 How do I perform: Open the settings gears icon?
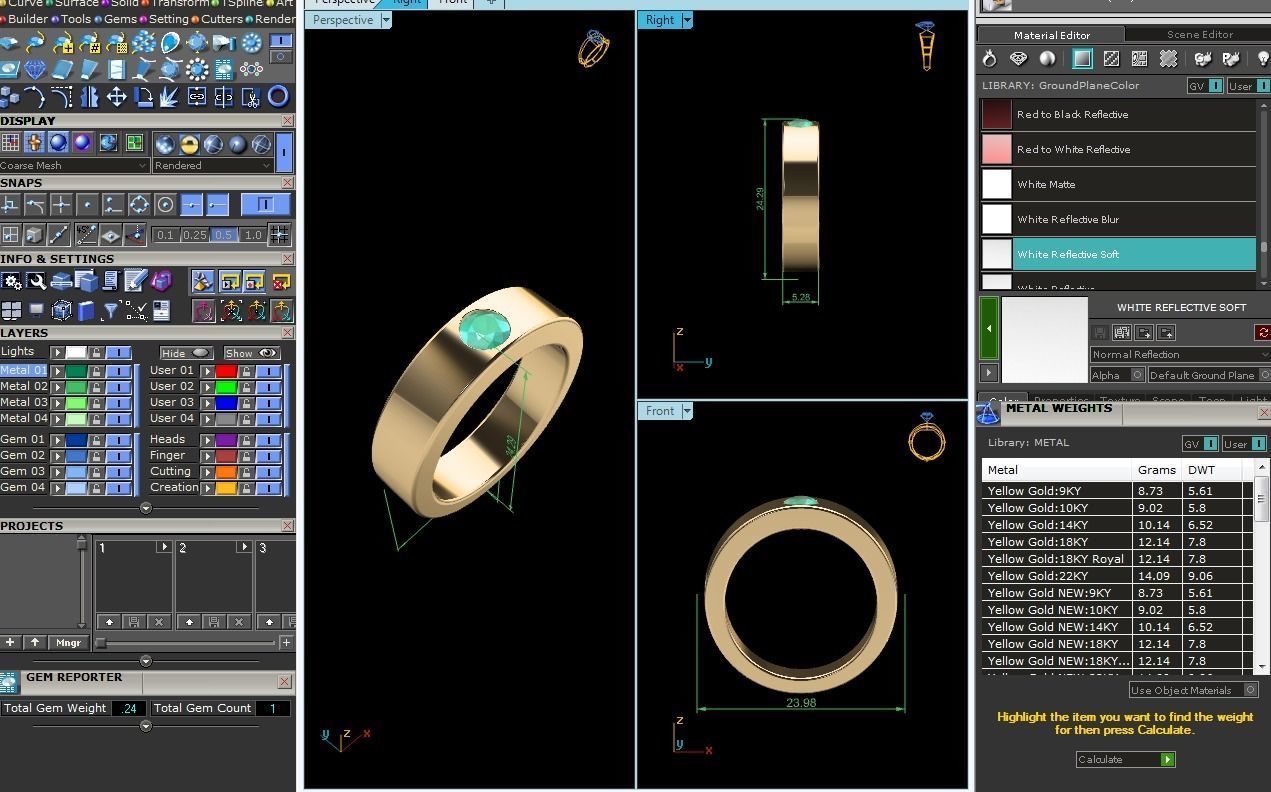tap(10, 280)
